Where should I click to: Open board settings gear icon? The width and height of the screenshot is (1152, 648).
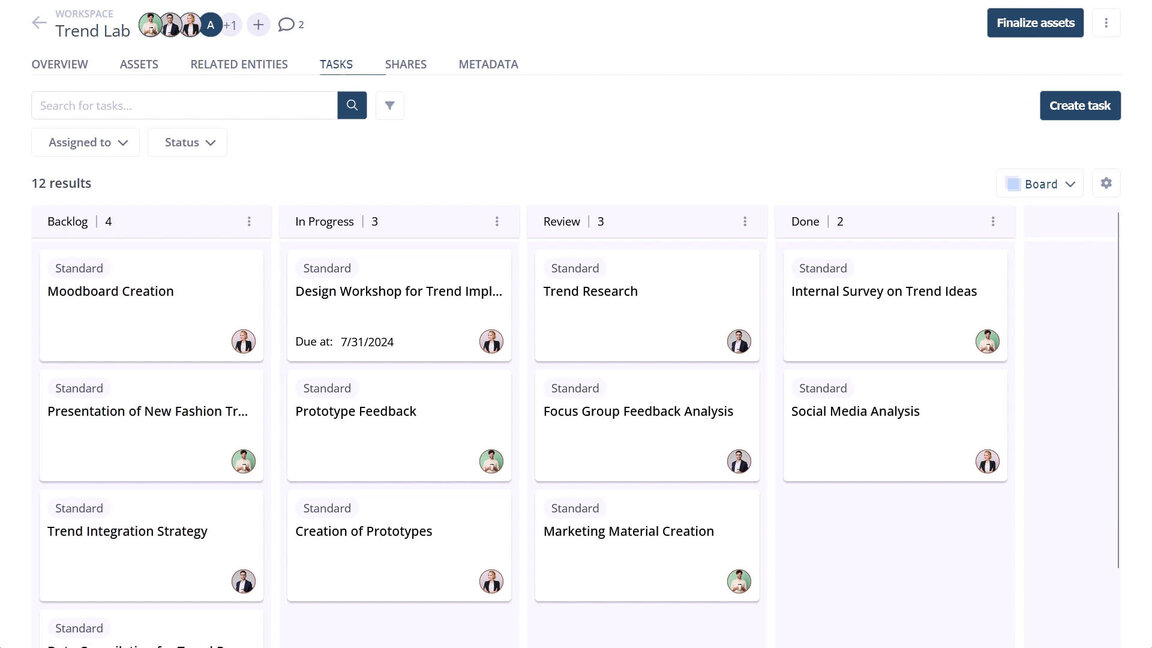[1106, 184]
